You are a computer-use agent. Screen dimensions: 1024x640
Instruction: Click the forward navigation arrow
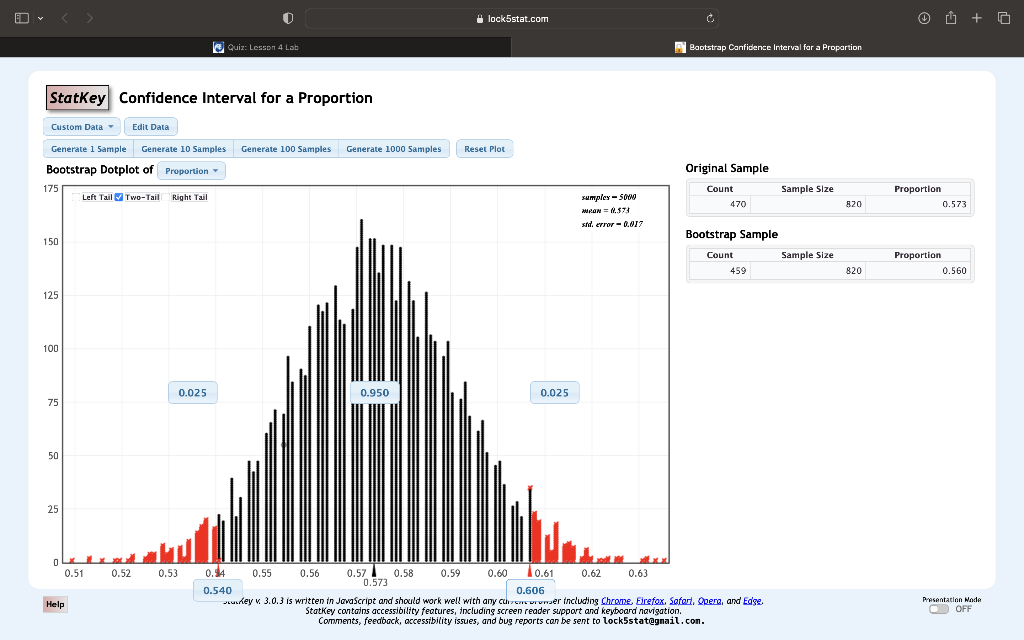point(87,17)
